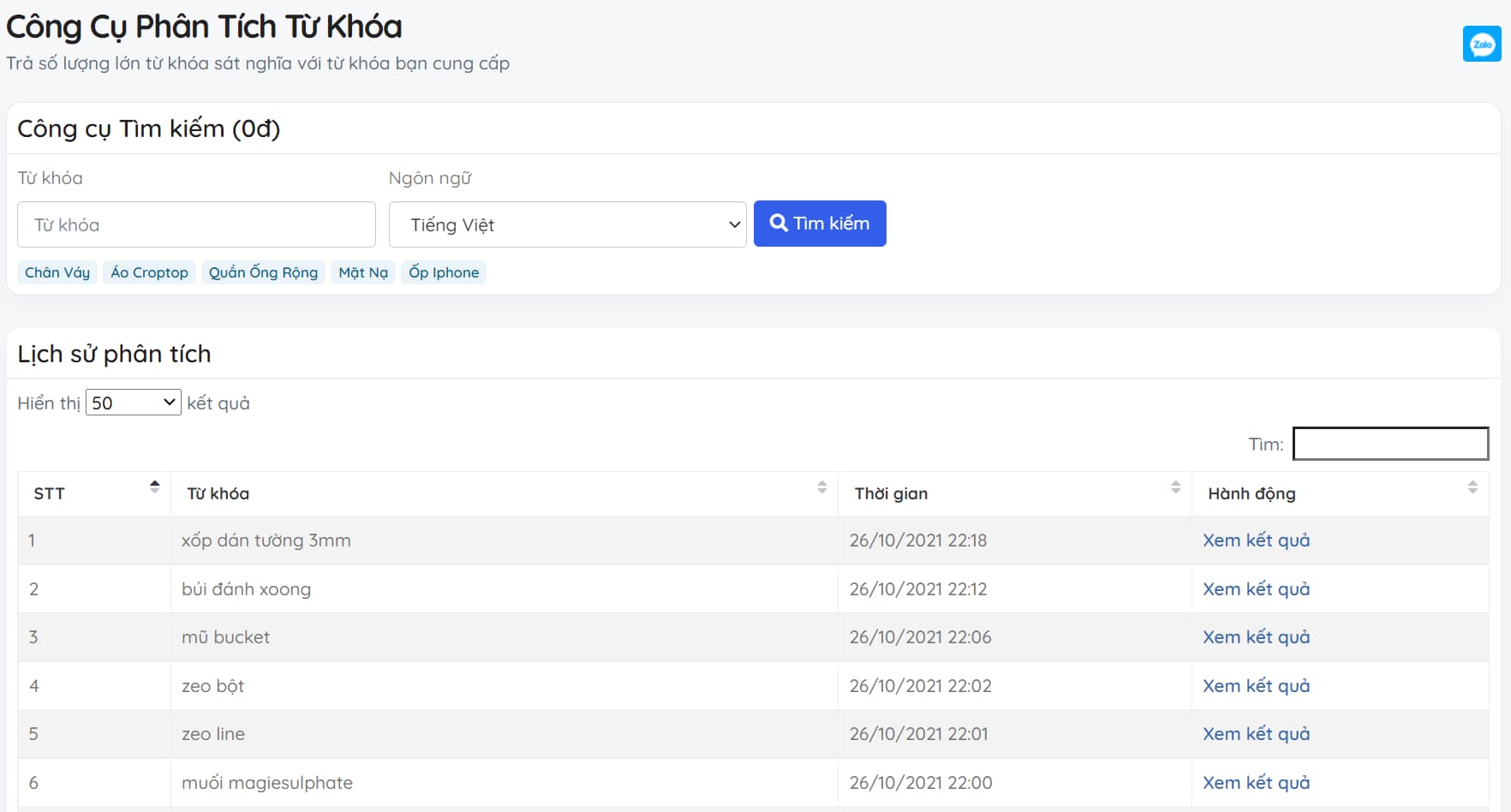Pick the Quần Ống Rộng suggestion tag
This screenshot has height=812, width=1511.
click(x=263, y=272)
